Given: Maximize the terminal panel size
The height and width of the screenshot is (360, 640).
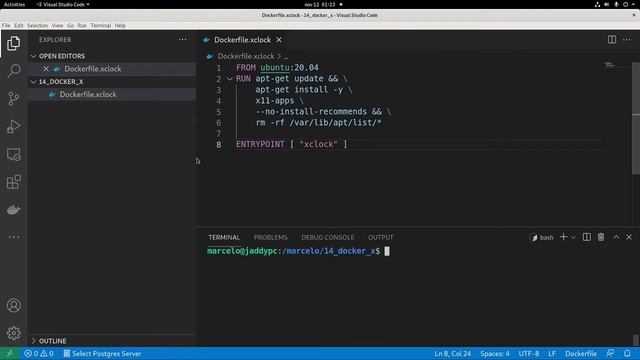Looking at the screenshot, I should pyautogui.click(x=616, y=237).
